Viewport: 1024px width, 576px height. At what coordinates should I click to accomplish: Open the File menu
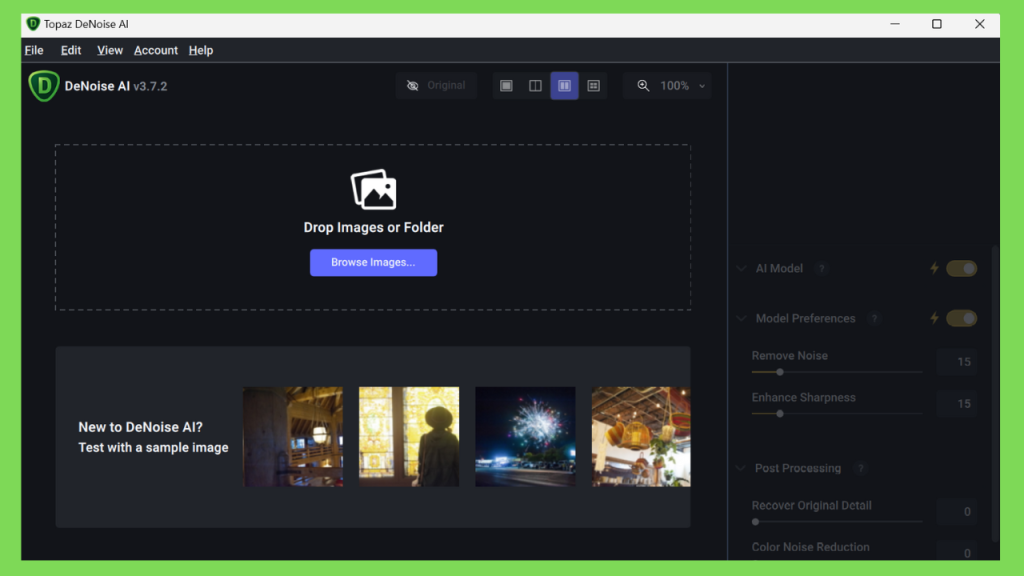(x=34, y=50)
